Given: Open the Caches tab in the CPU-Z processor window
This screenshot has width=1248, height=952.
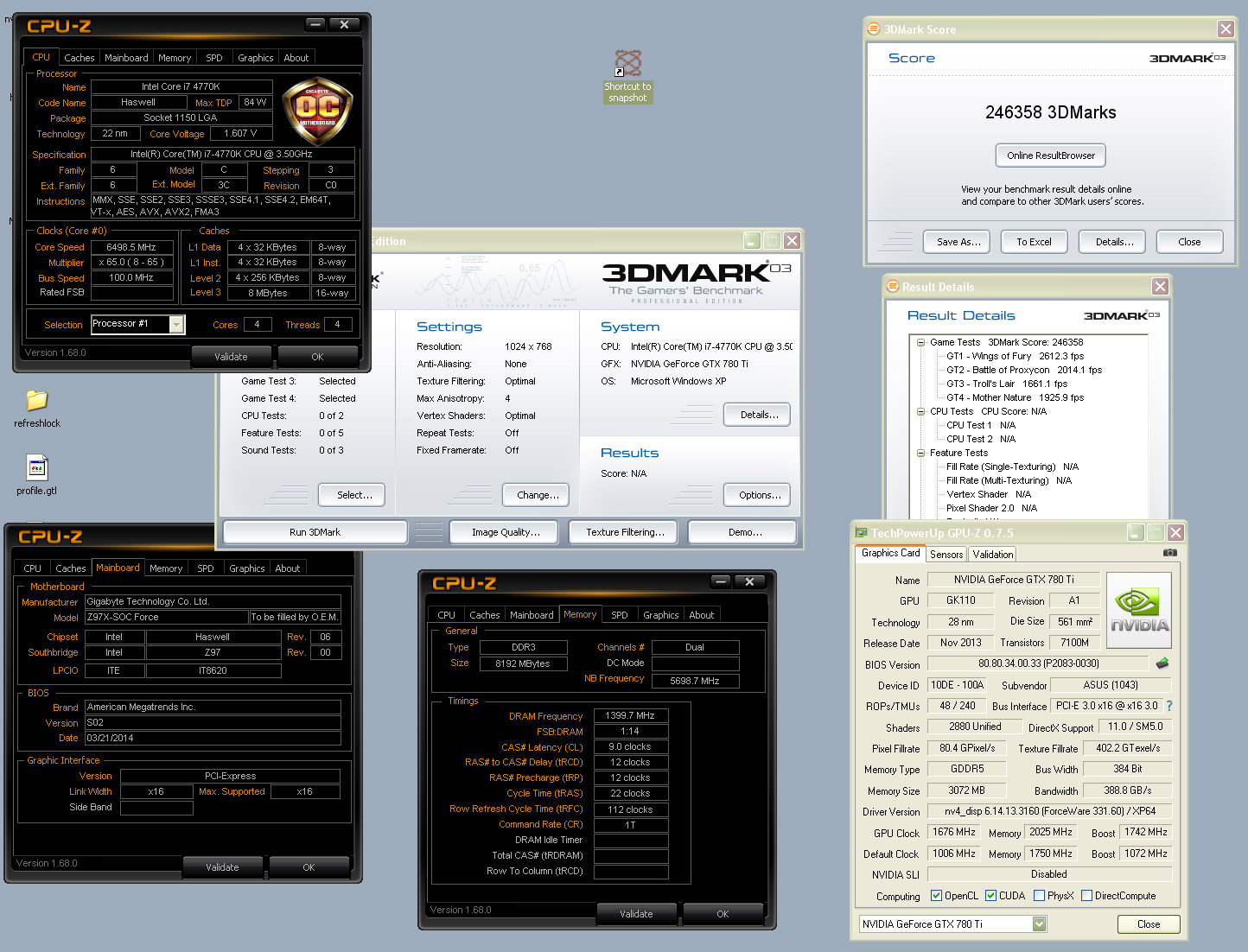Looking at the screenshot, I should point(80,58).
